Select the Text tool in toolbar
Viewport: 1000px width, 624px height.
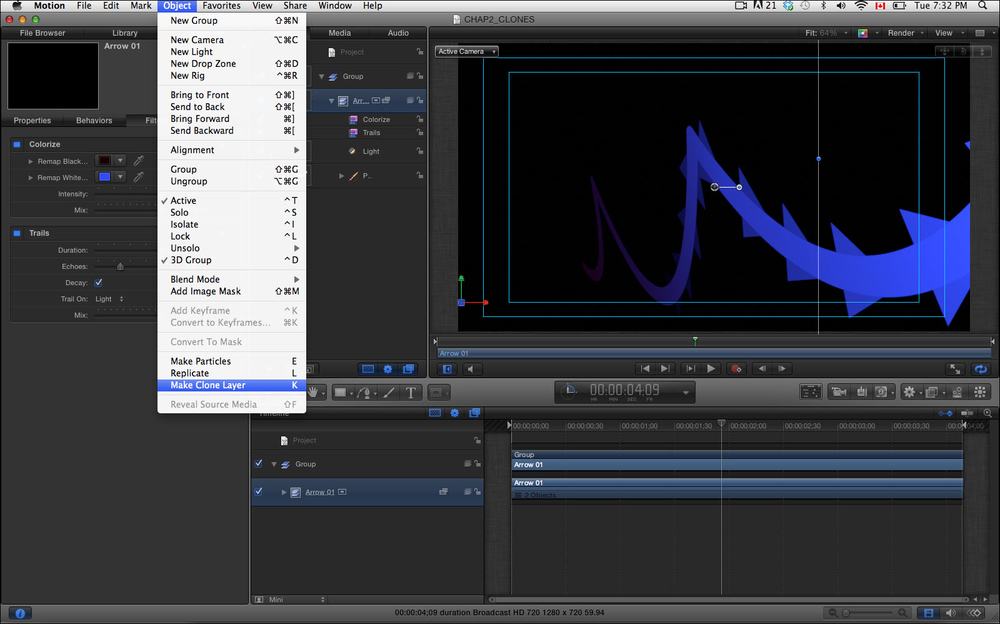(410, 392)
